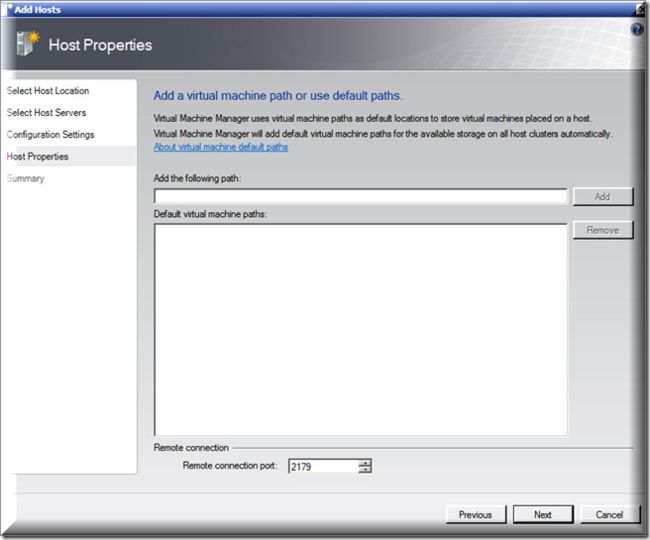Go to Select Host Servers step
650x540 pixels.
coord(46,113)
